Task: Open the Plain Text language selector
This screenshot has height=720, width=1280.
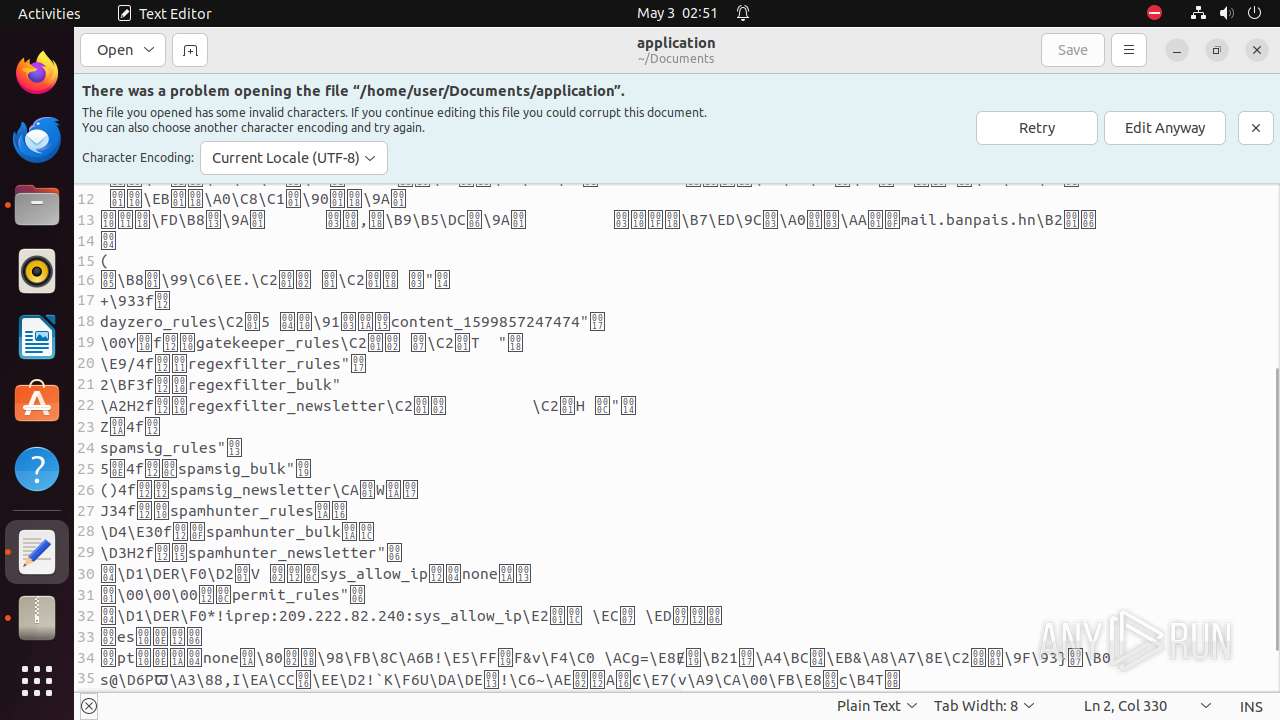Action: point(877,706)
